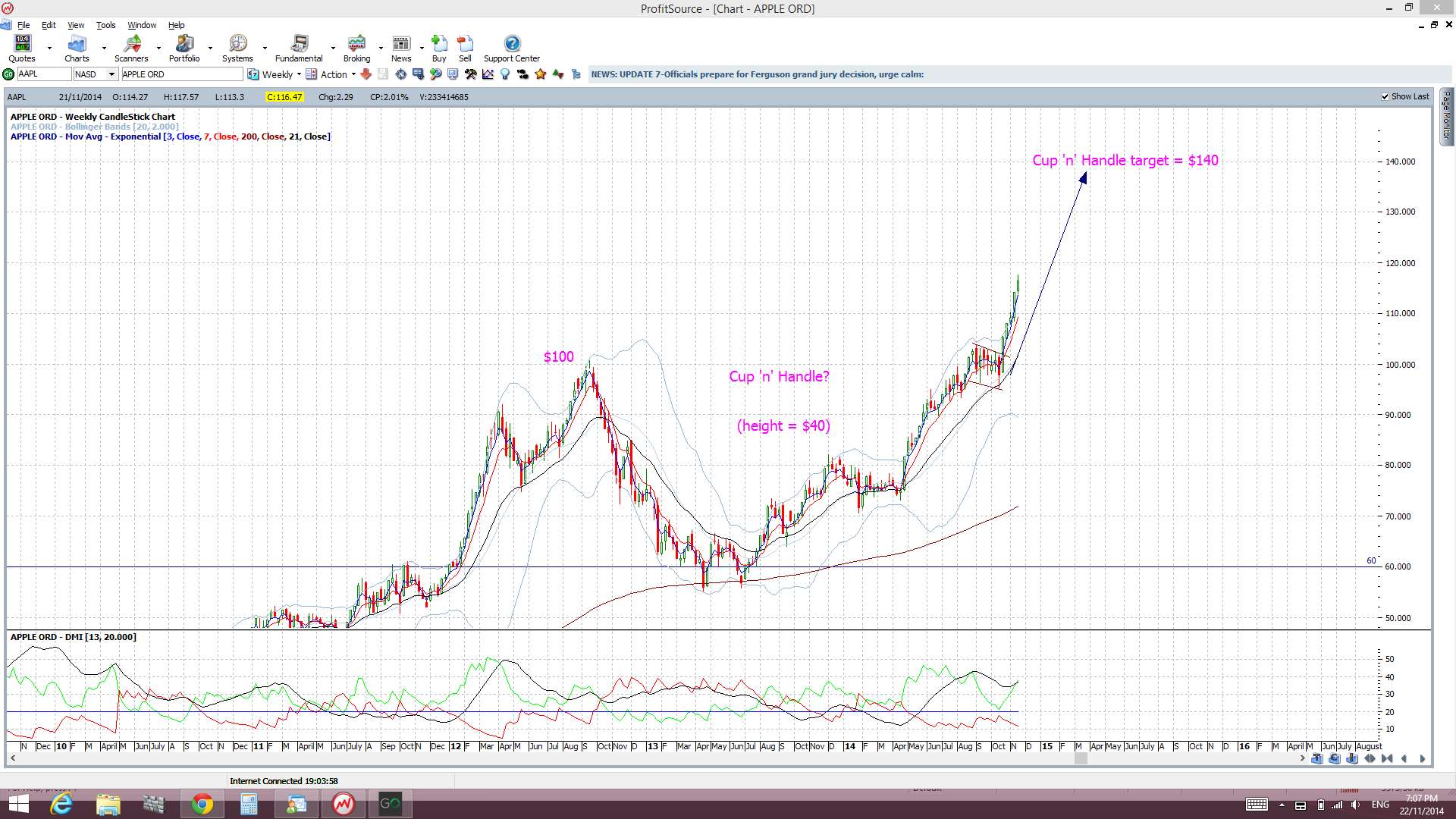1456x819 pixels.
Task: Click the Sell order icon
Action: click(x=465, y=49)
